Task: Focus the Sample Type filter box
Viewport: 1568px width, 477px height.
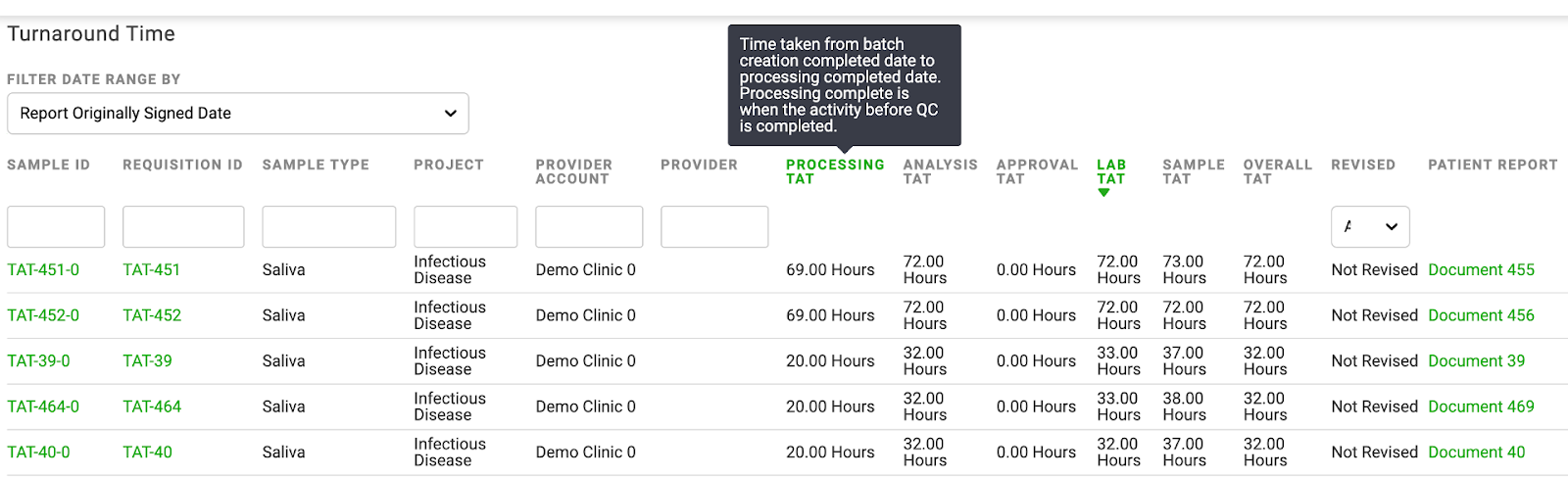Action: (x=329, y=226)
